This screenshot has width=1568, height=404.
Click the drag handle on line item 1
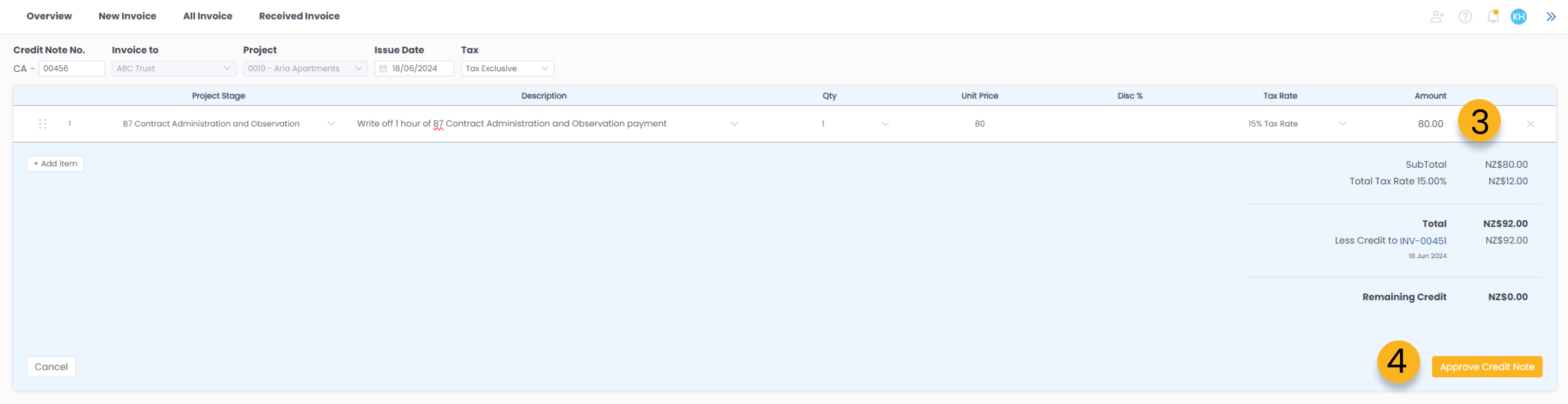click(x=43, y=124)
